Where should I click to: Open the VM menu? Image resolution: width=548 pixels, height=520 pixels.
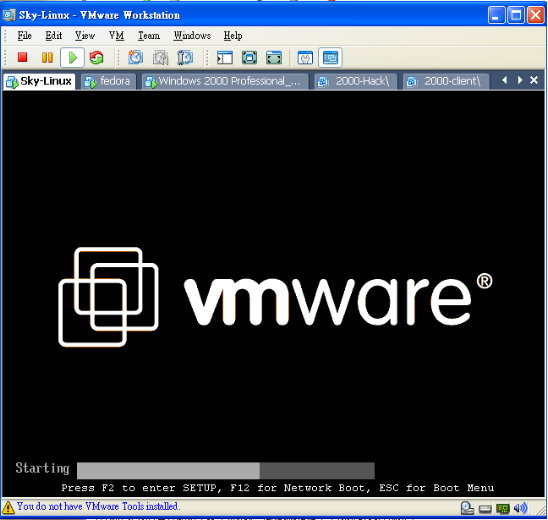[x=116, y=36]
